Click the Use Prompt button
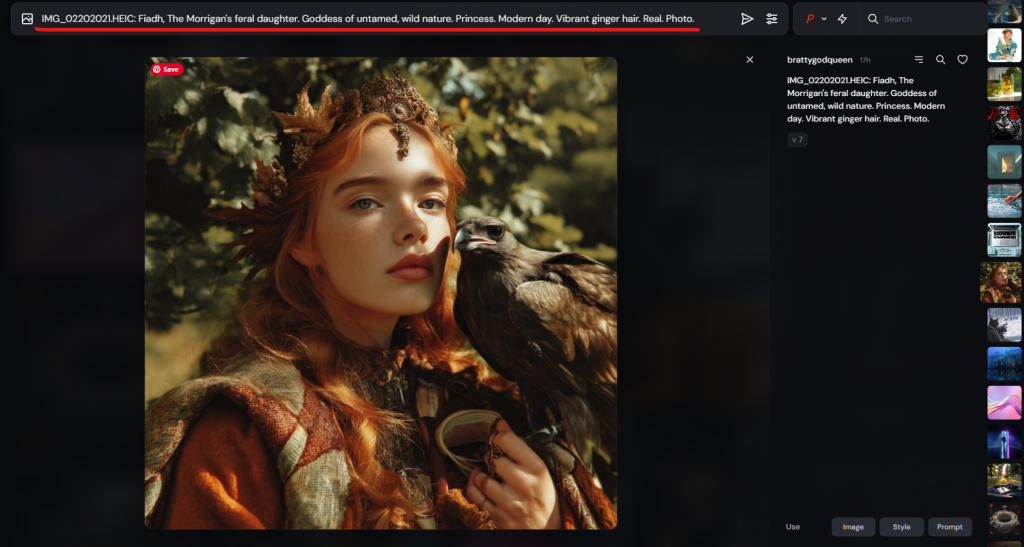The image size is (1024, 547). (950, 527)
